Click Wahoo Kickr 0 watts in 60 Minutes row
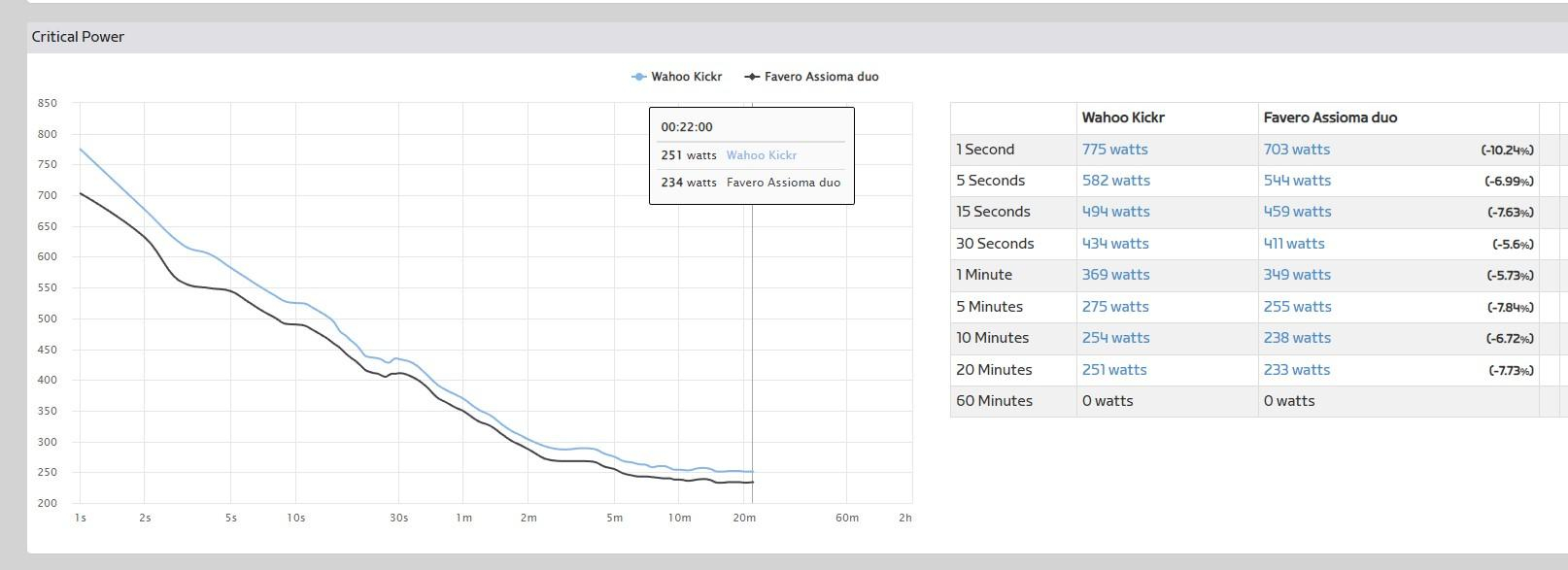The width and height of the screenshot is (1568, 570). point(1108,401)
